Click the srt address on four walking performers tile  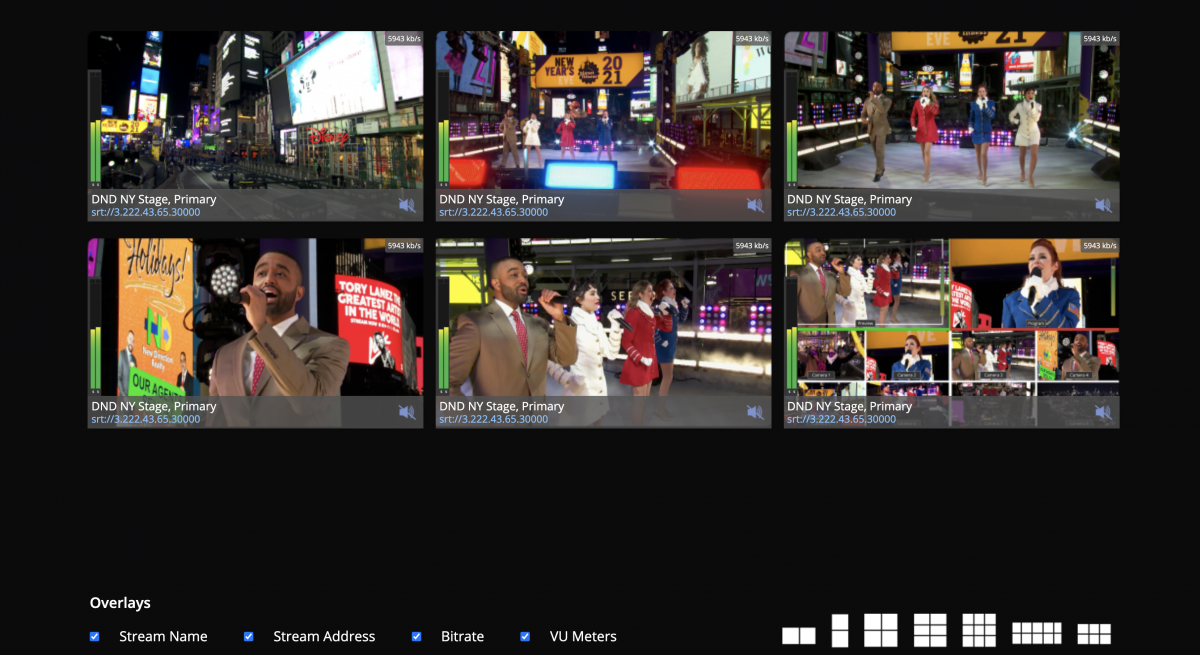tap(842, 212)
